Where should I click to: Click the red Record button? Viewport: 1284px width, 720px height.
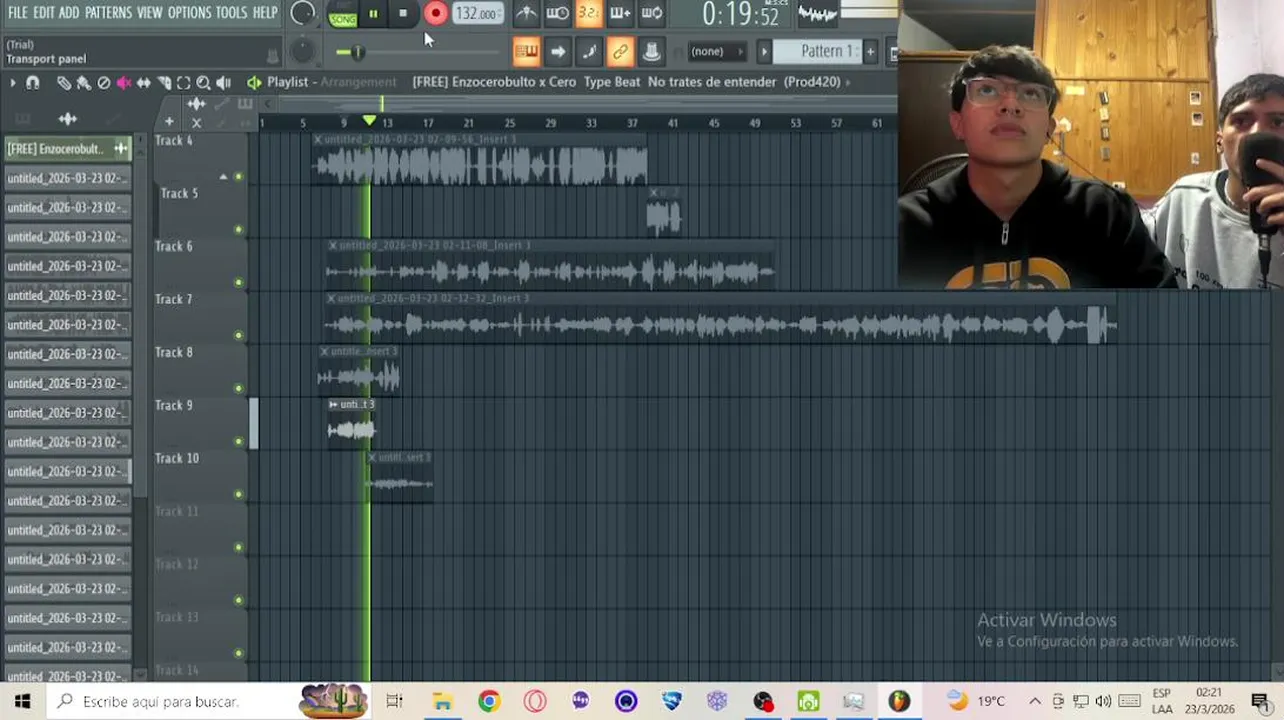click(x=436, y=13)
